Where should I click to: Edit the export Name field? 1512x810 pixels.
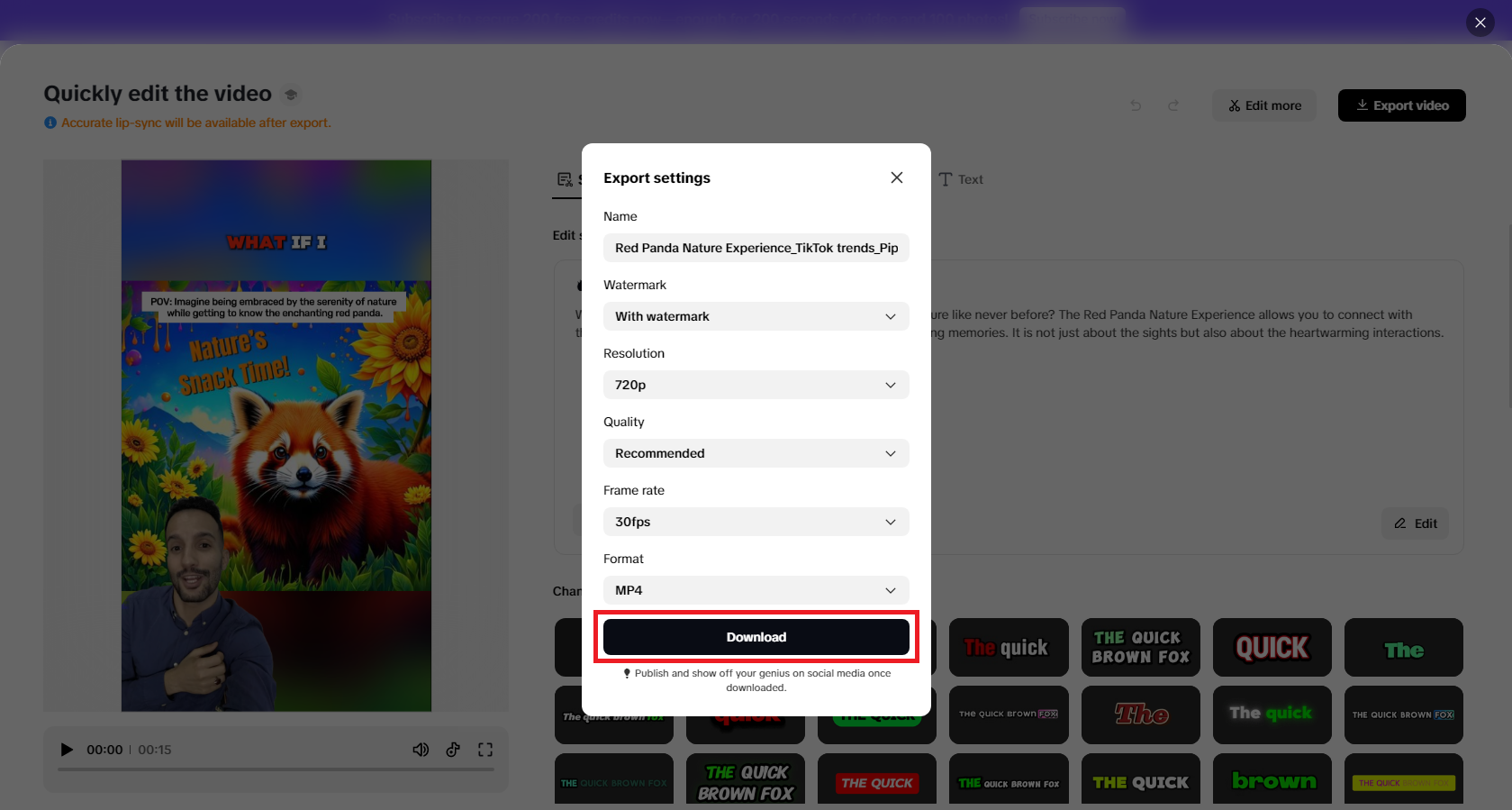(x=756, y=248)
